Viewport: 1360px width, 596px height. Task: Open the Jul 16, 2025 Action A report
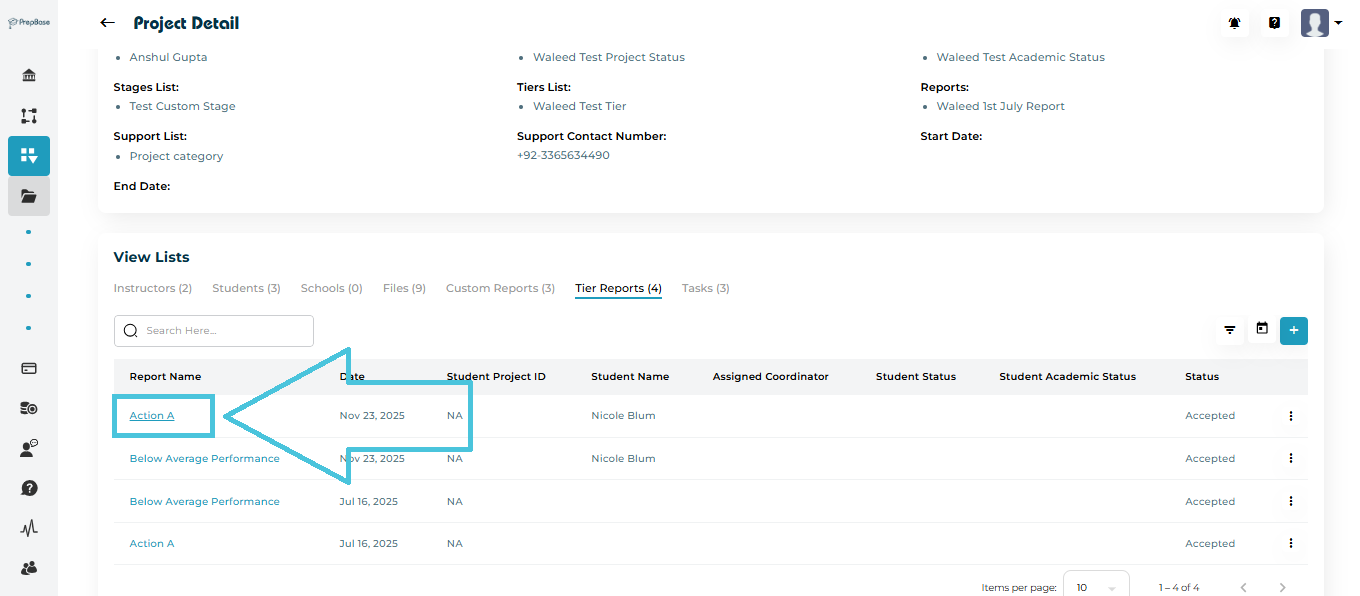(x=152, y=544)
